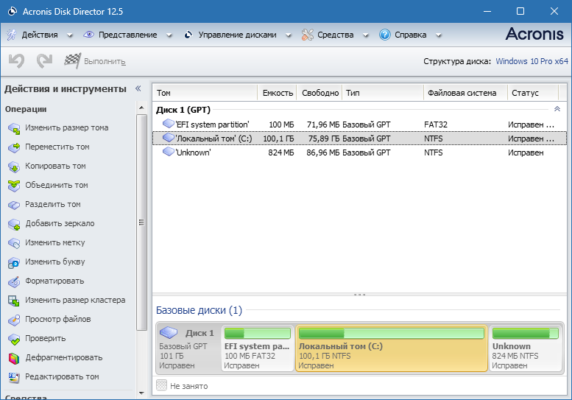Click the Тип column header
The width and height of the screenshot is (572, 400).
click(382, 93)
